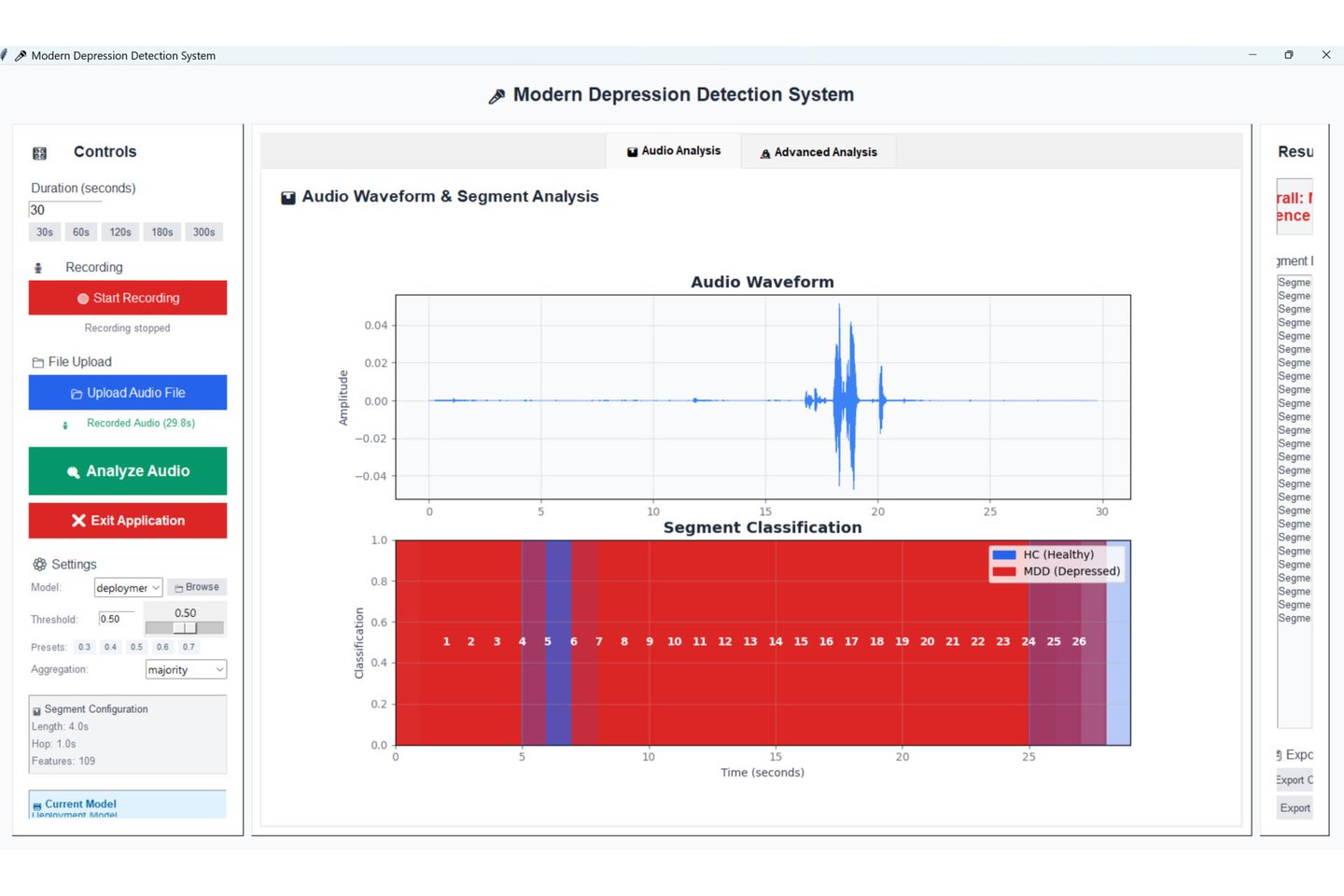Switch to the Advanced Analysis tab
The height and width of the screenshot is (896, 1344).
(x=819, y=152)
